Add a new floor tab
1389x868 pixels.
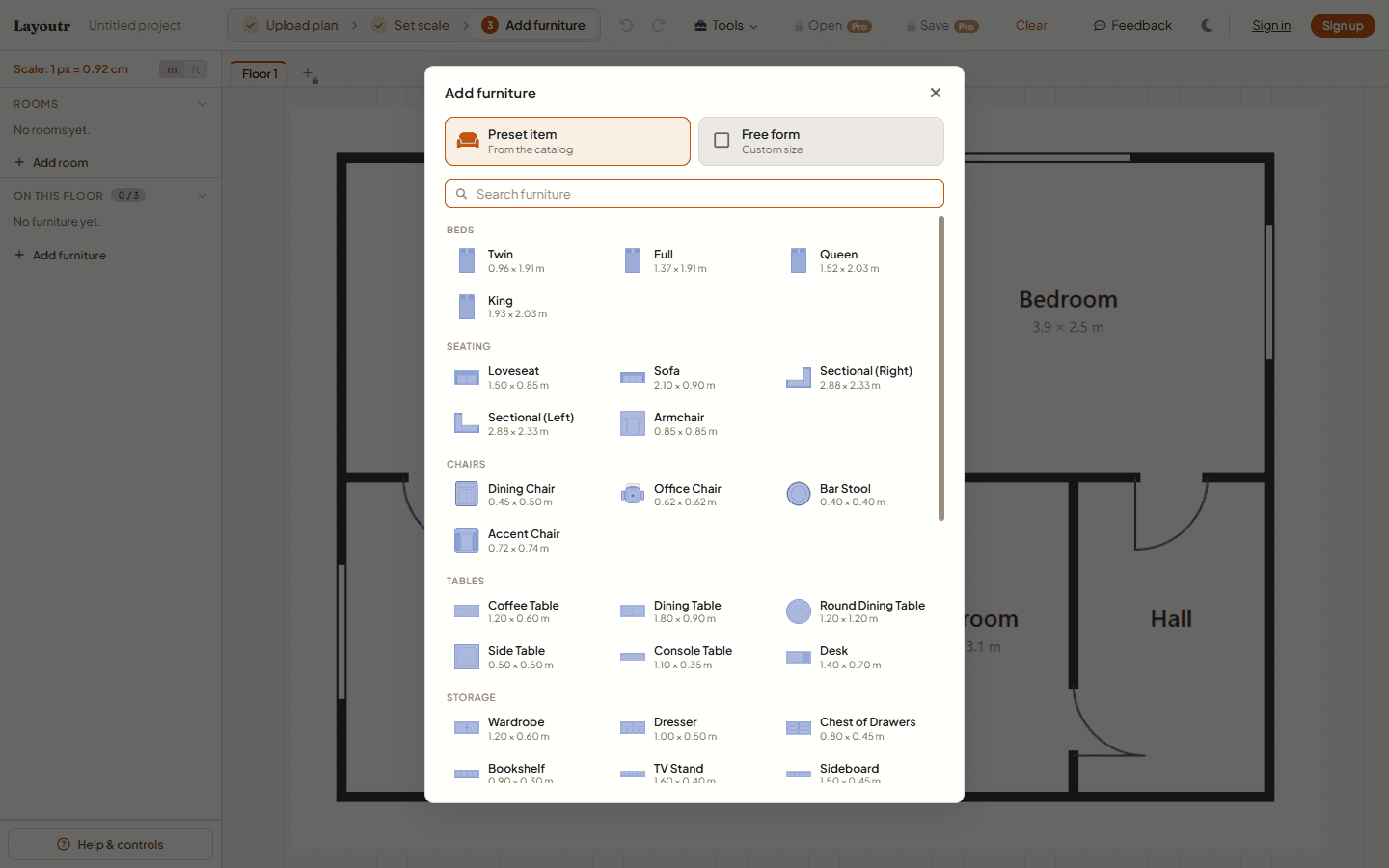(309, 73)
